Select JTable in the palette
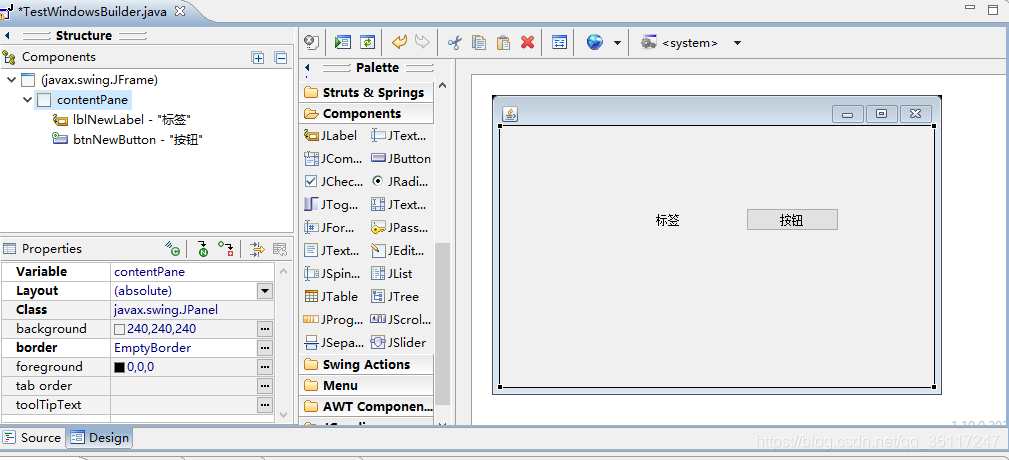 pos(331,297)
